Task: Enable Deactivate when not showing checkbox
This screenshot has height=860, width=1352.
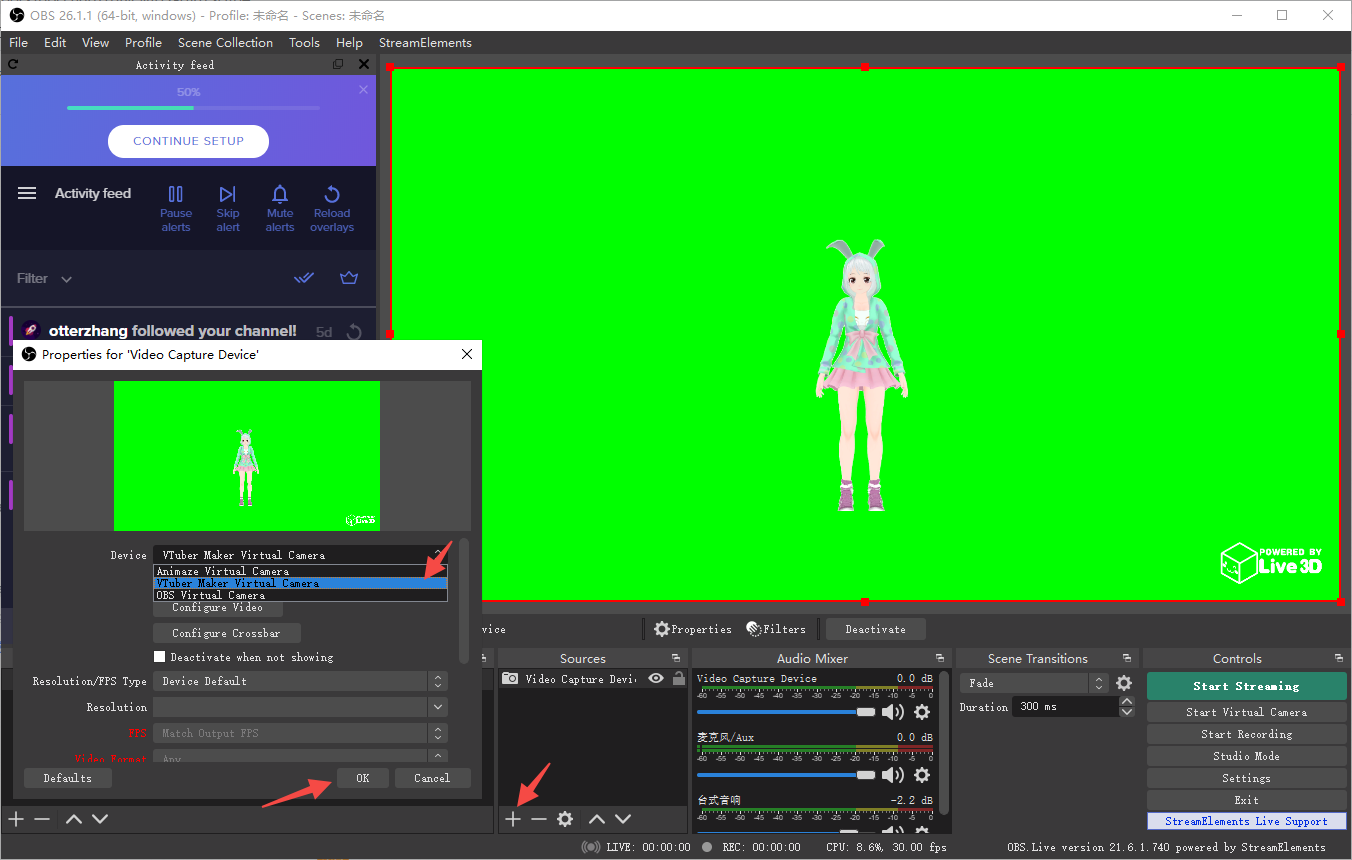Action: click(x=159, y=657)
